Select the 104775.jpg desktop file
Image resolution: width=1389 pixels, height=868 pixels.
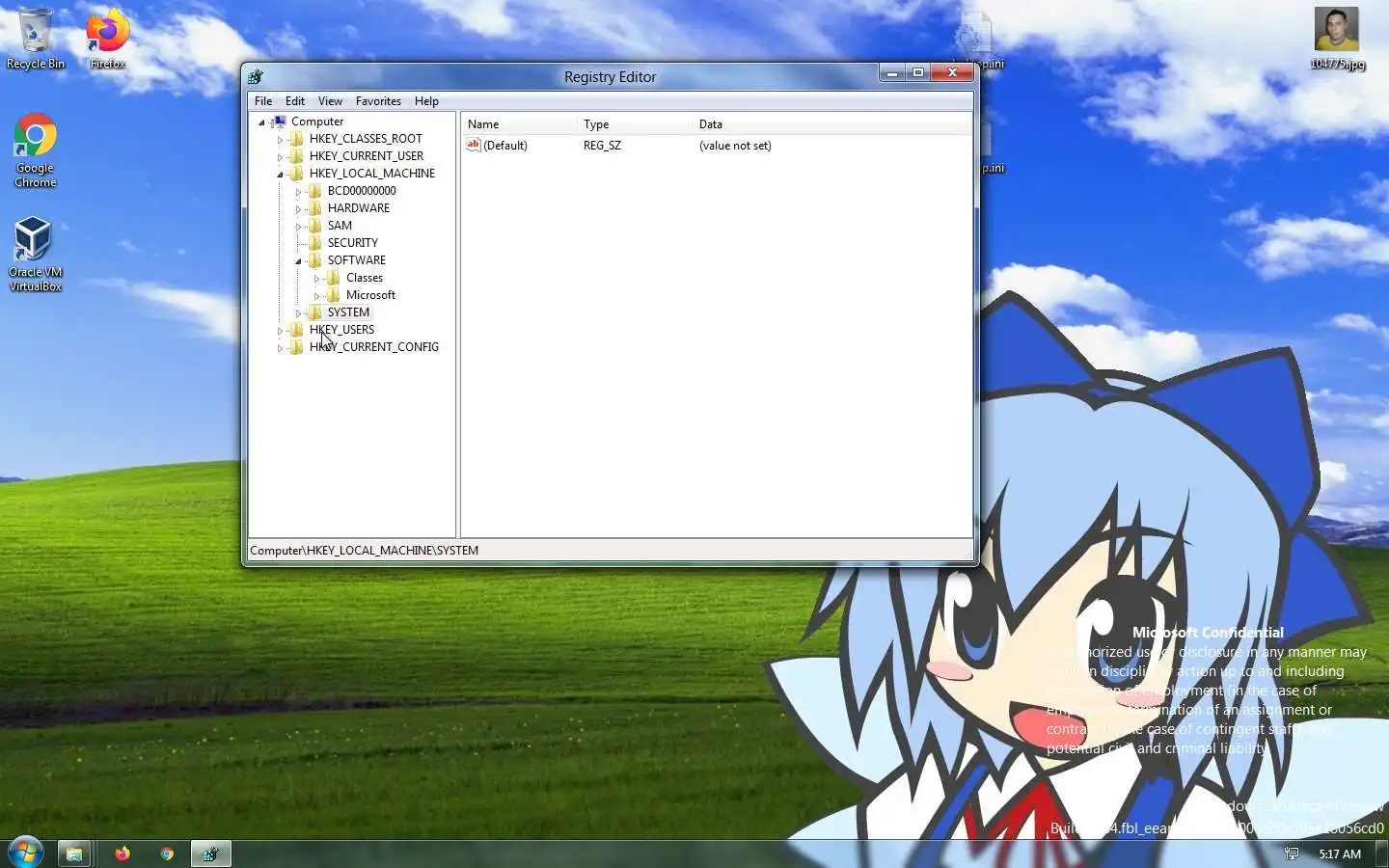click(1337, 39)
